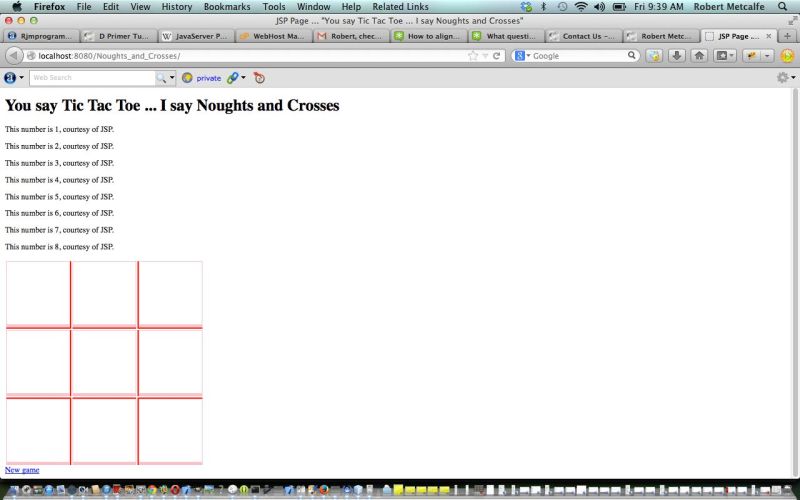The image size is (800, 500).
Task: Switch to the Contact Us tab
Action: pyautogui.click(x=584, y=36)
